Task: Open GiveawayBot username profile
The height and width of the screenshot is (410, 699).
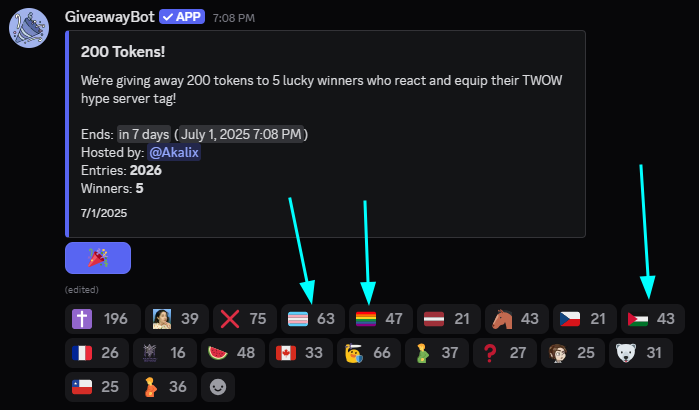Action: pyautogui.click(x=110, y=17)
